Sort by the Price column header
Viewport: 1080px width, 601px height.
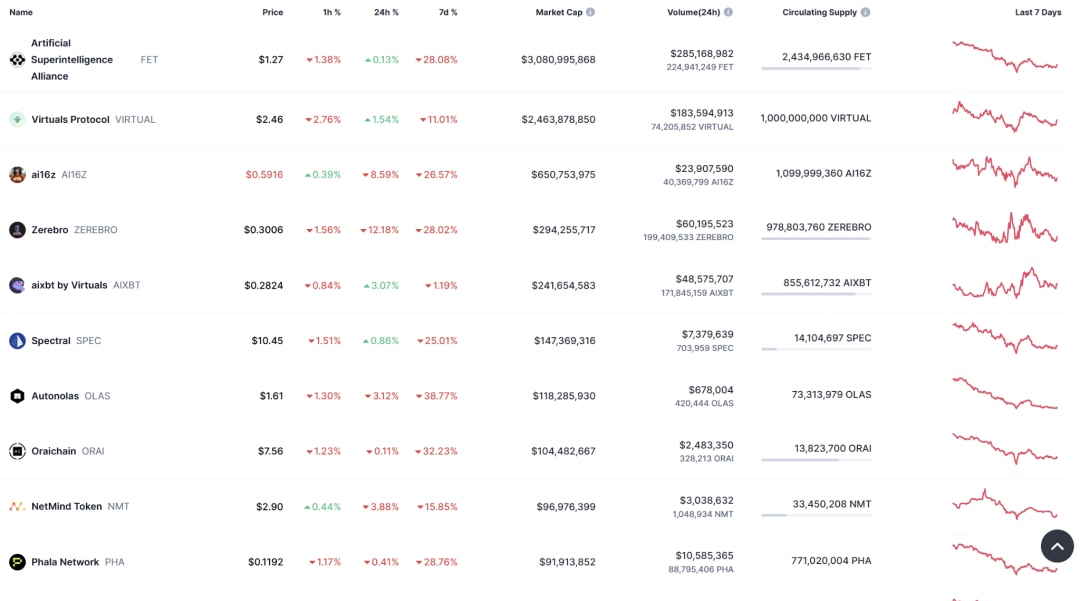[x=273, y=12]
